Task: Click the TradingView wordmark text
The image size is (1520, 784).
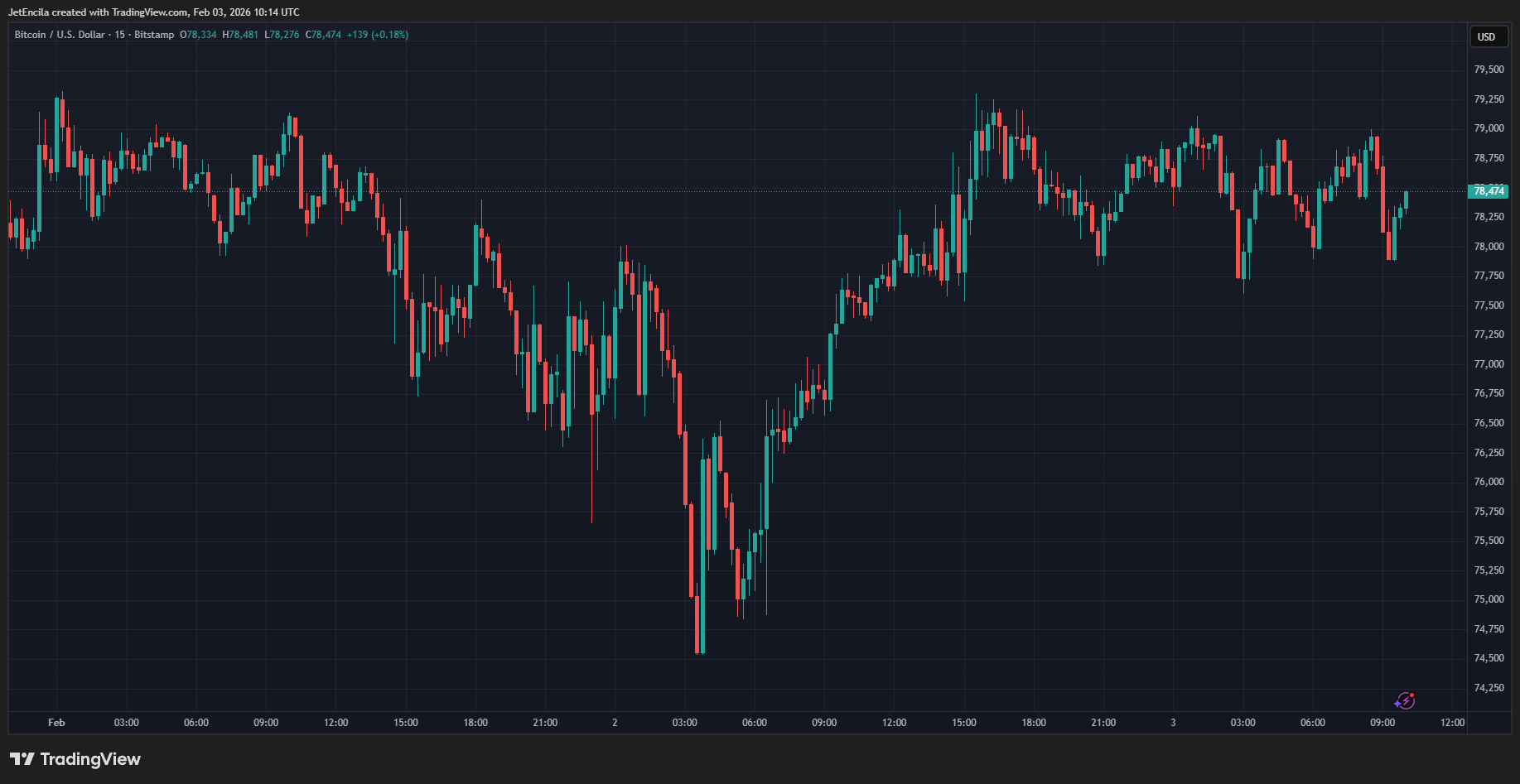Action: pos(90,759)
